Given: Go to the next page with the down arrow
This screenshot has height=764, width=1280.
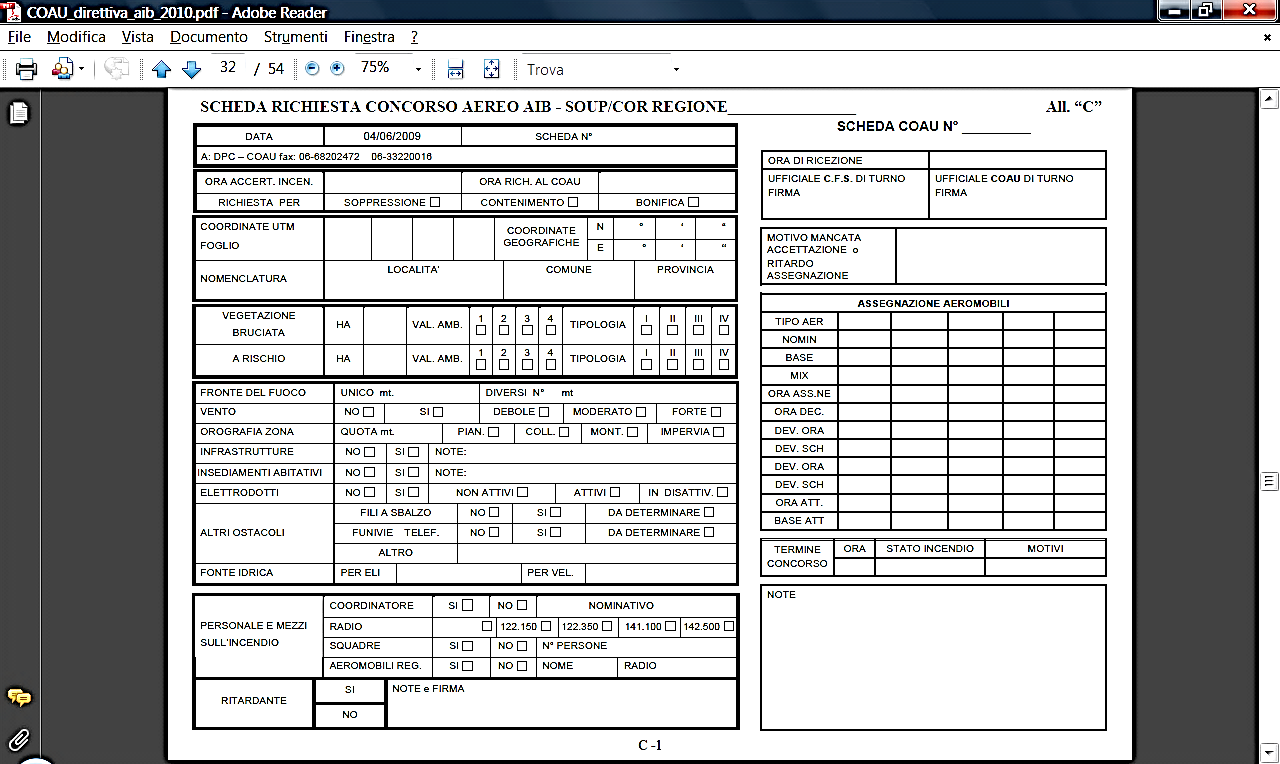Looking at the screenshot, I should click(192, 69).
